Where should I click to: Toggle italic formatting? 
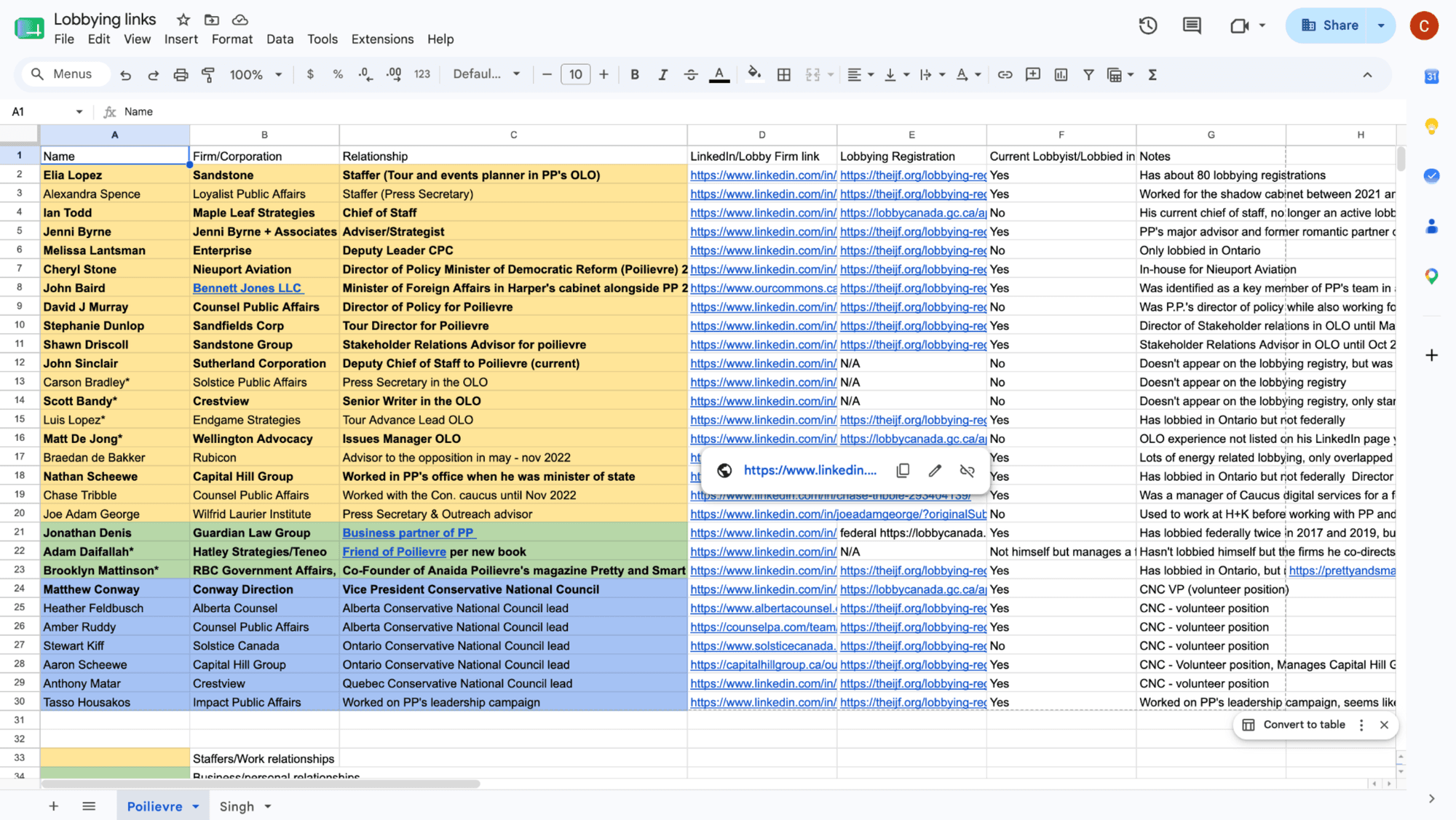662,74
